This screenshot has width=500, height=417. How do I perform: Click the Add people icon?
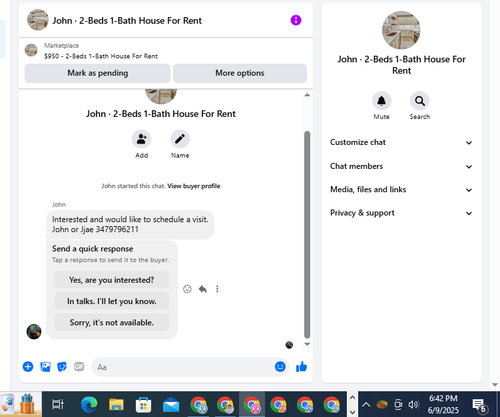tap(141, 139)
